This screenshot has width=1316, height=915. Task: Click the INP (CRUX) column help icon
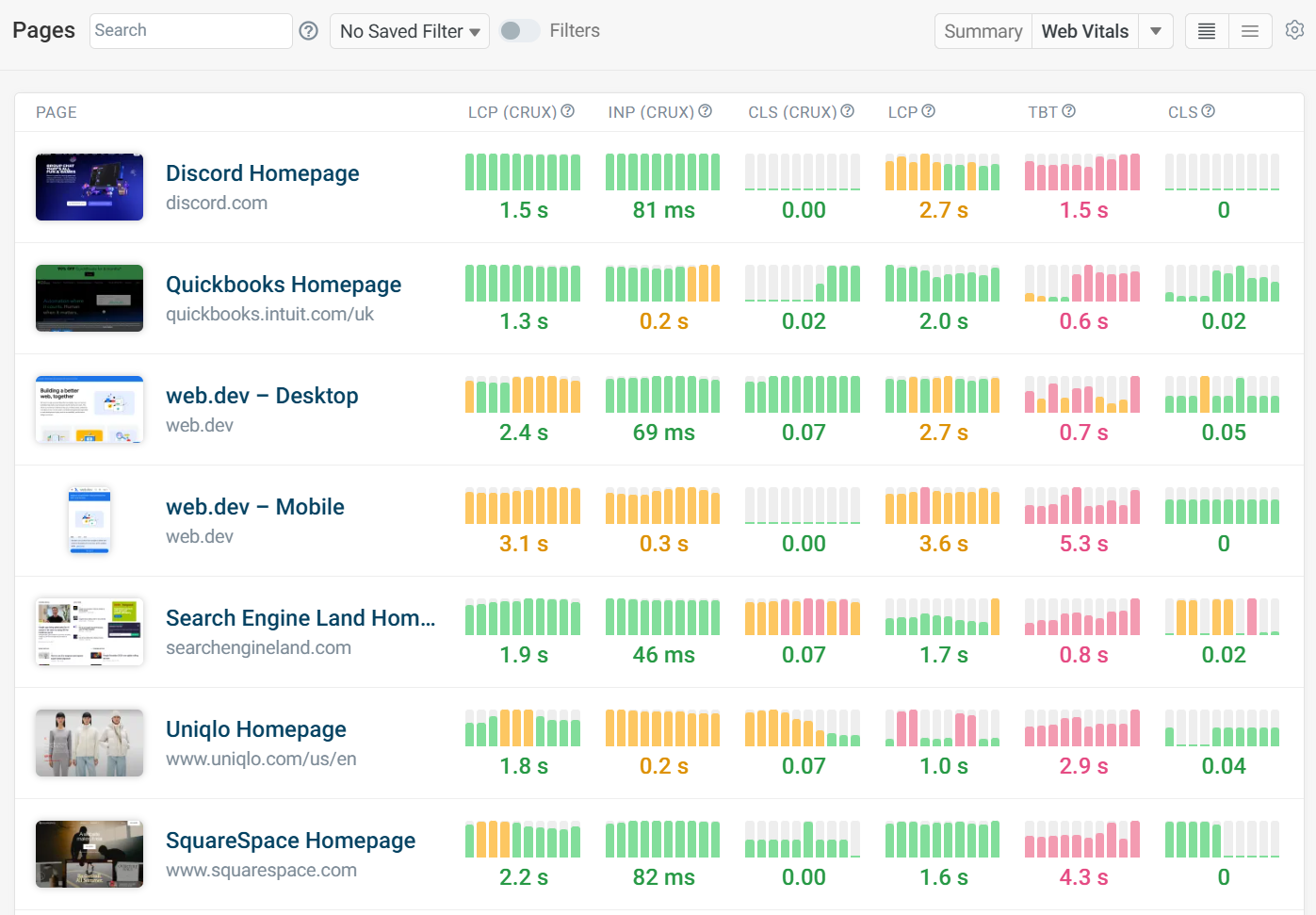coord(707,110)
